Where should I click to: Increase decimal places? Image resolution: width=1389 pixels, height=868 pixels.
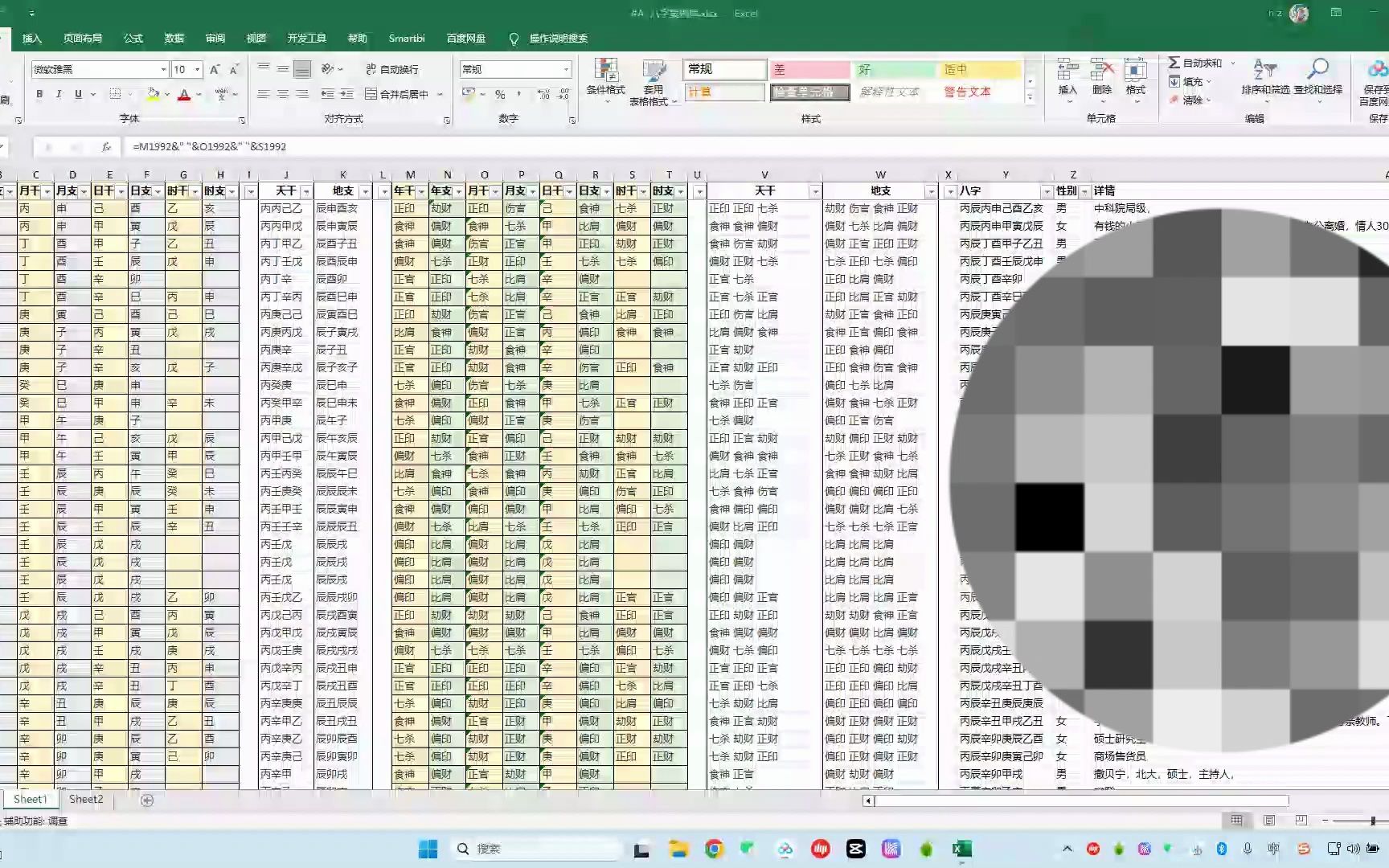click(544, 94)
